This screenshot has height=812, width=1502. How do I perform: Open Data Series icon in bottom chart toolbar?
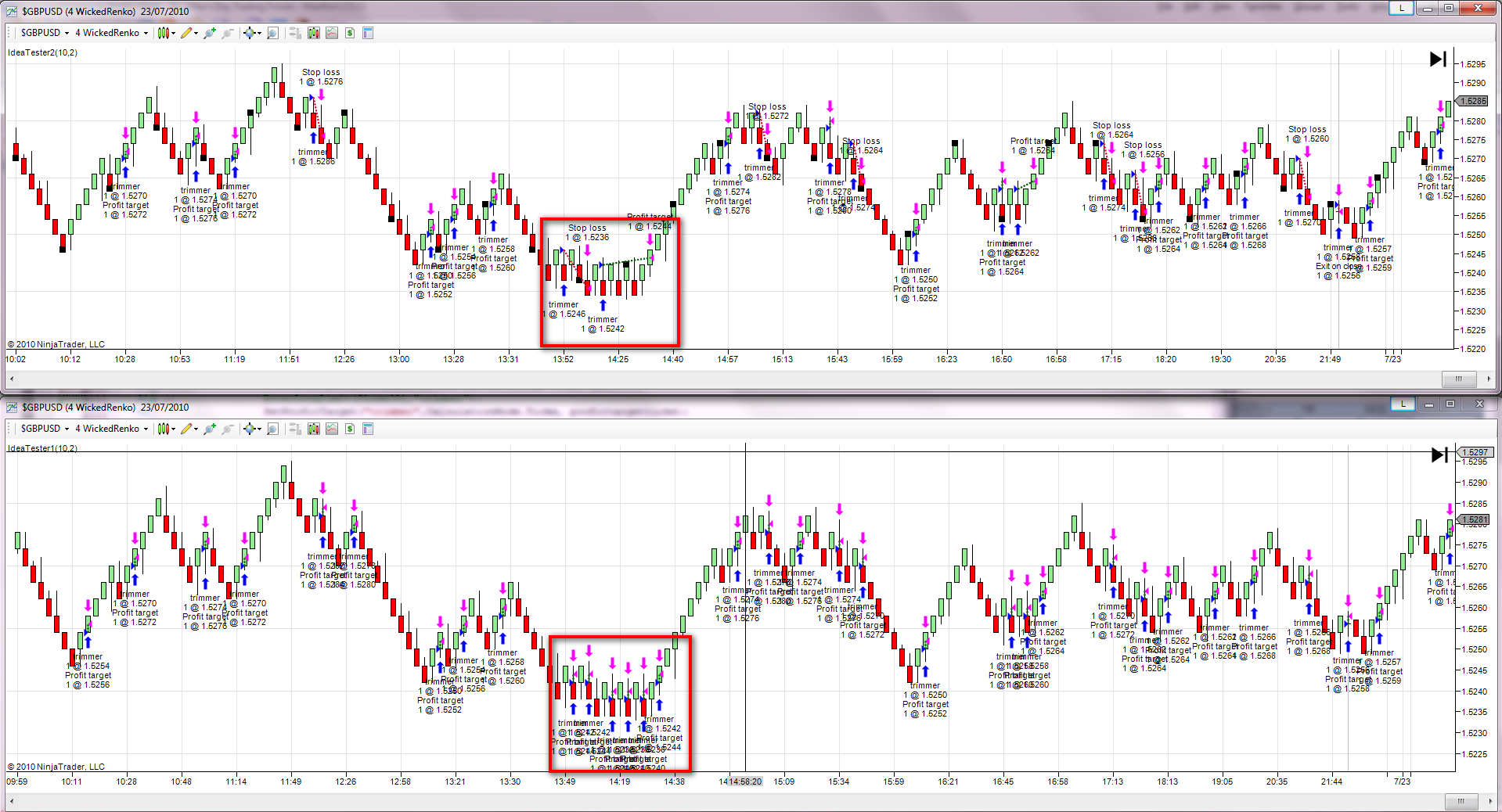pos(314,429)
